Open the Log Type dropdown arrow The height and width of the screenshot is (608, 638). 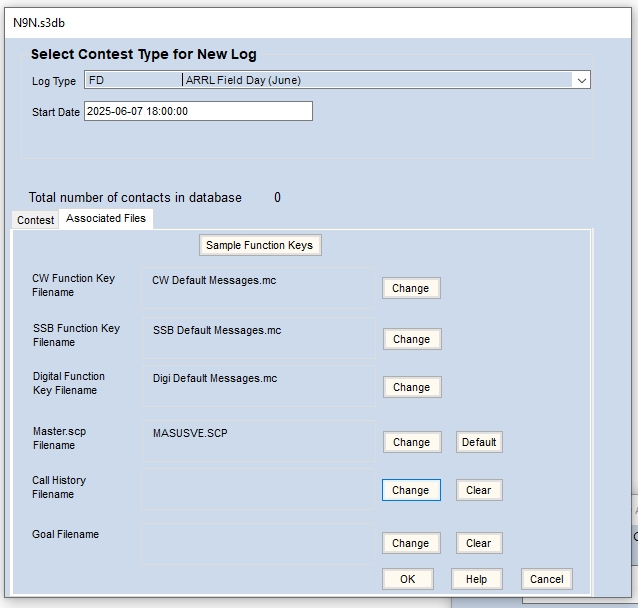(x=581, y=80)
